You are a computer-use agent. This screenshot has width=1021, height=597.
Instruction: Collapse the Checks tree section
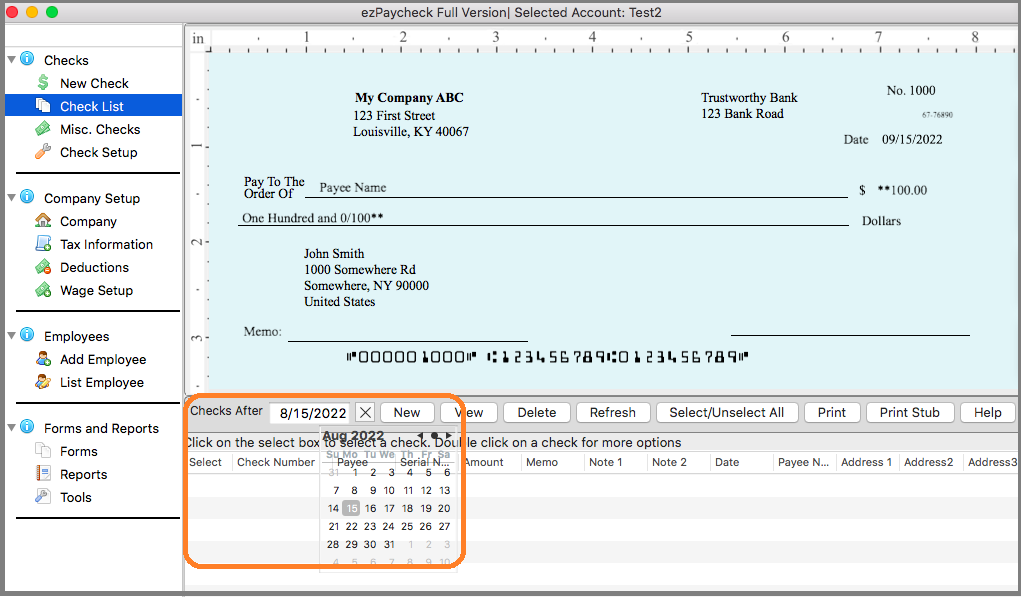[x=12, y=60]
